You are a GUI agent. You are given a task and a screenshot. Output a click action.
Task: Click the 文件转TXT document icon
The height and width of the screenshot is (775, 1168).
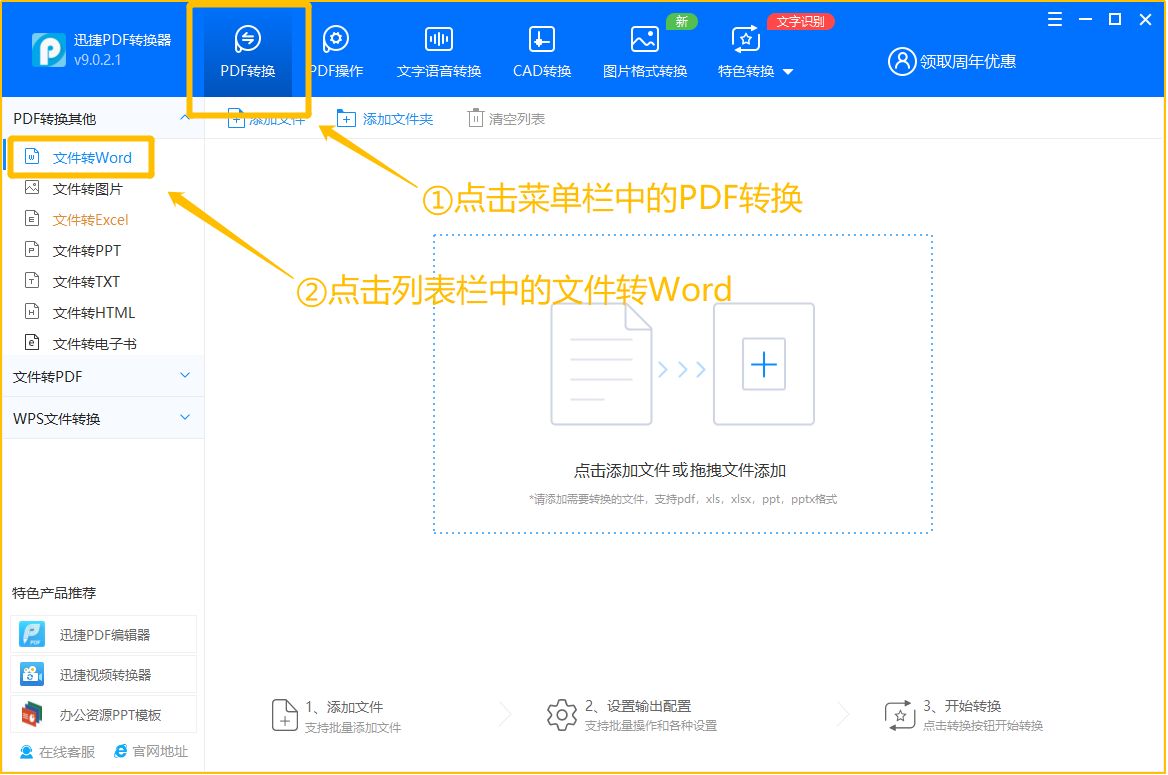coord(32,280)
